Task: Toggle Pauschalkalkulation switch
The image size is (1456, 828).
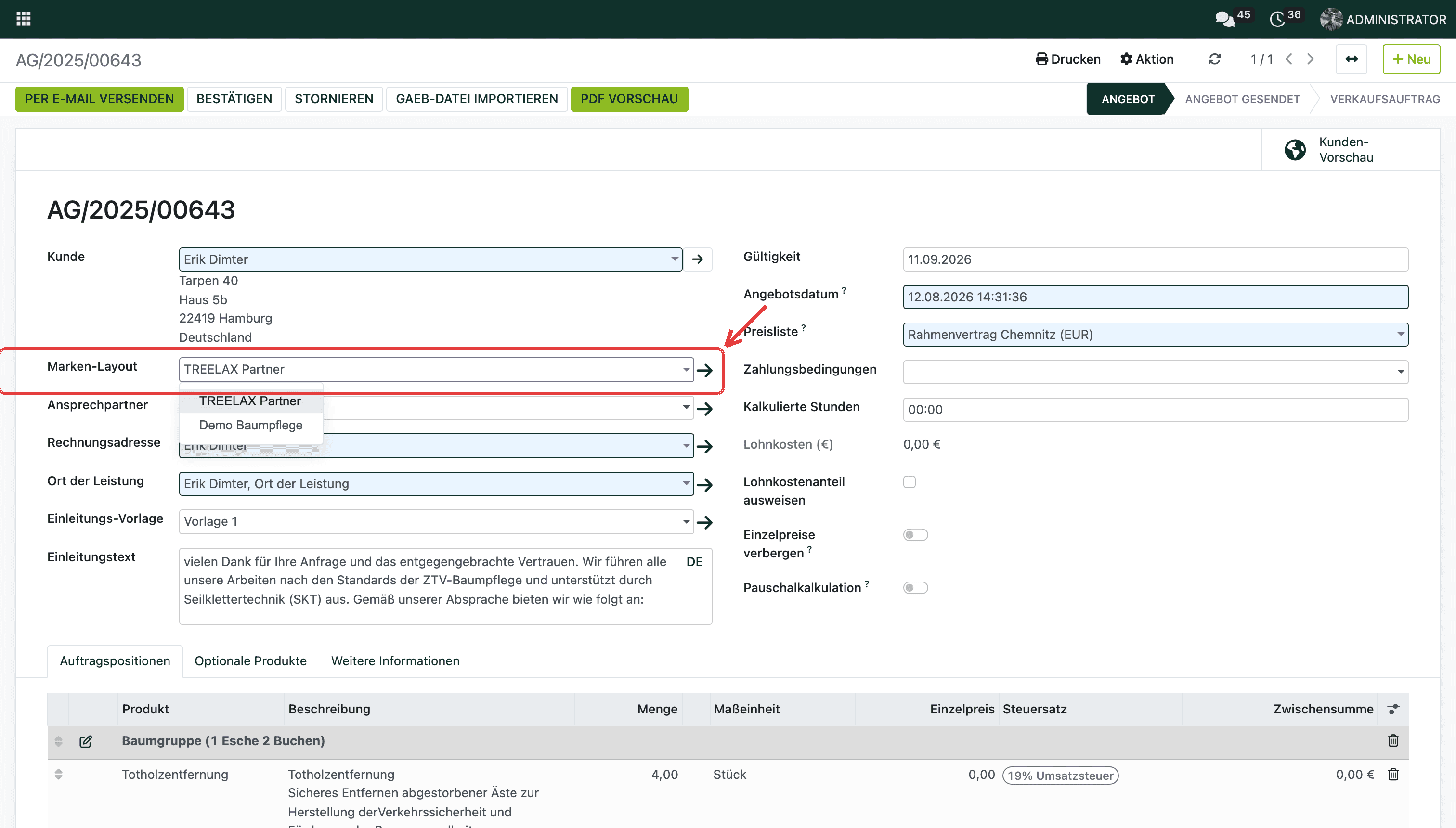Action: 915,588
